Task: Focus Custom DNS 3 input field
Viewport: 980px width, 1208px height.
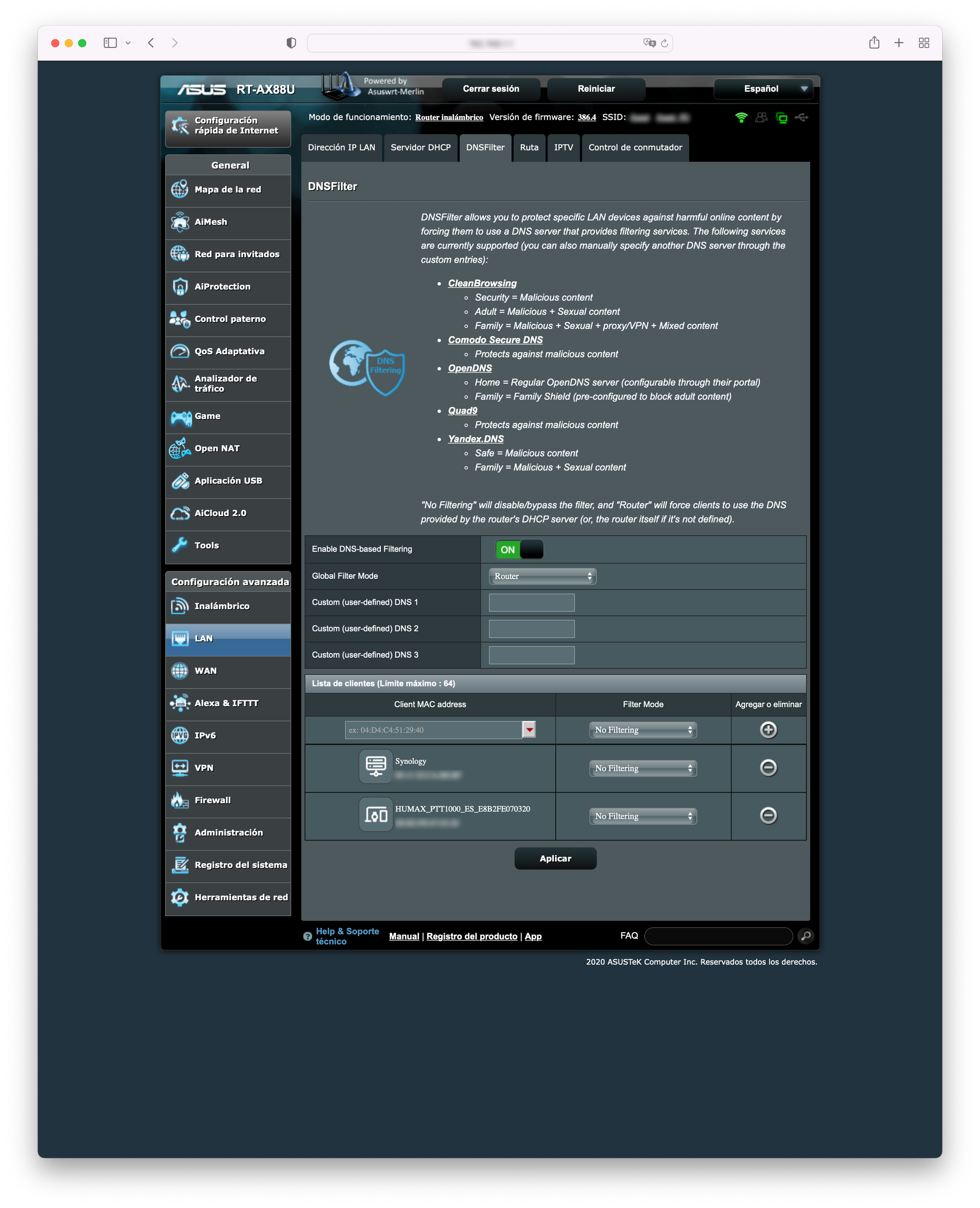Action: point(531,655)
